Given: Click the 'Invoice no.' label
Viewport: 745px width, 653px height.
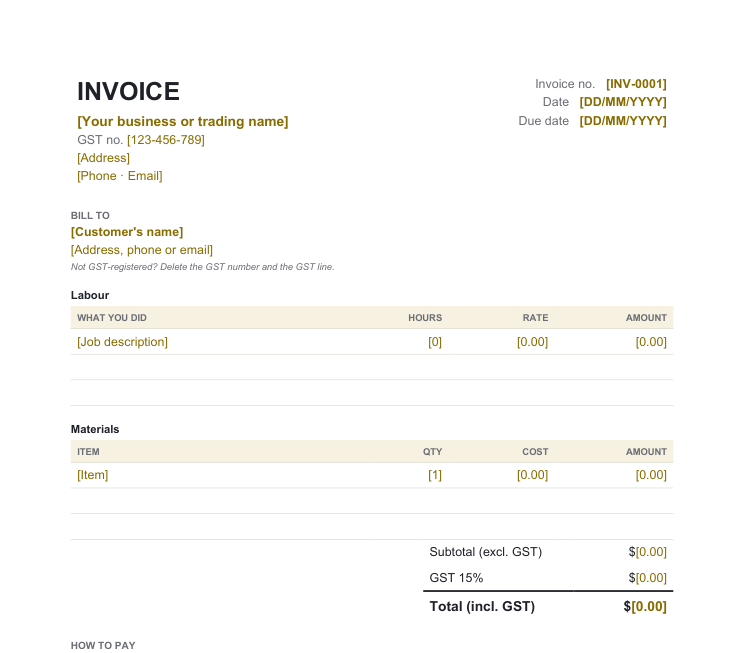Looking at the screenshot, I should click(565, 84).
